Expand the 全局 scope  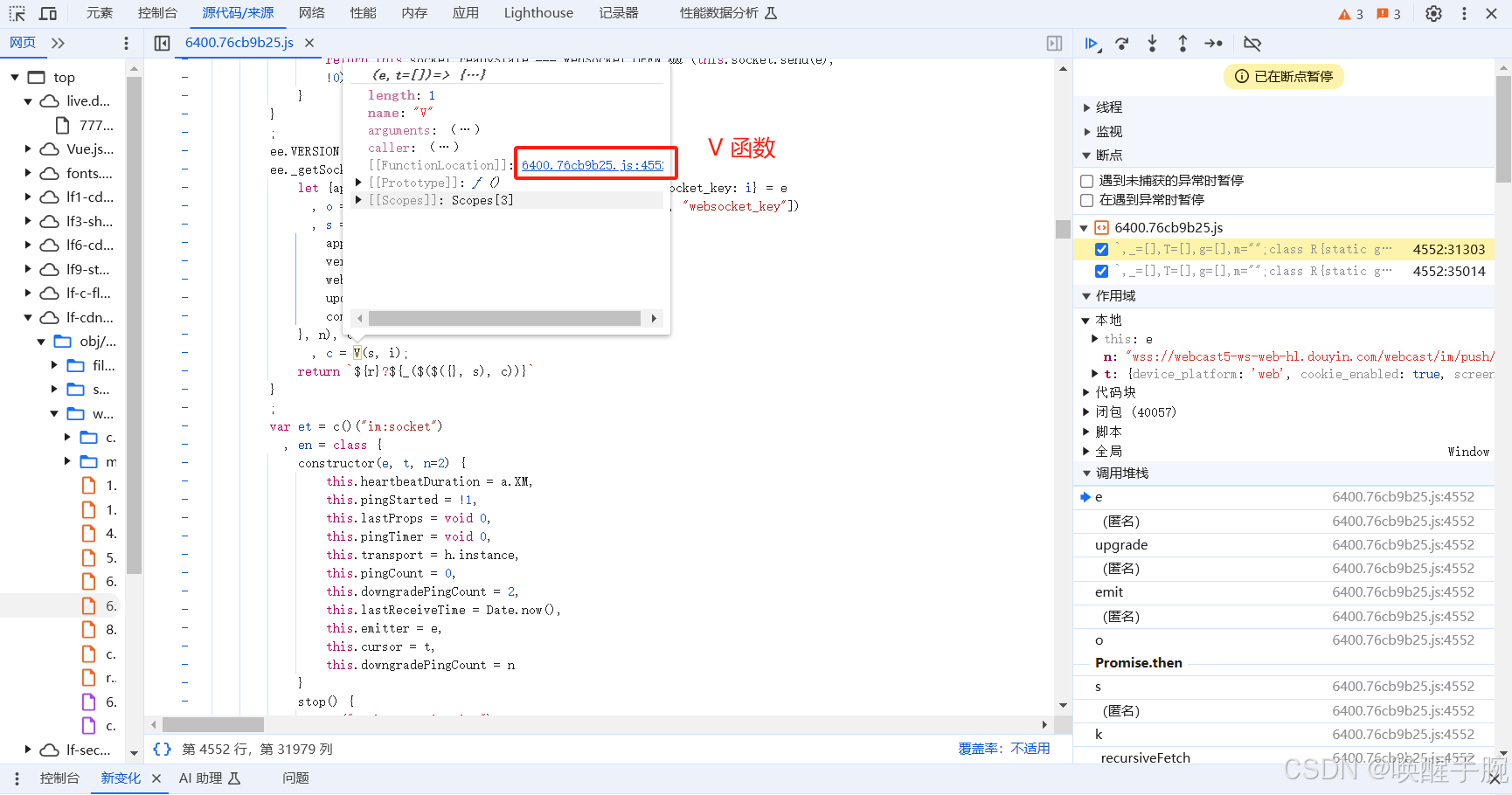(1086, 452)
